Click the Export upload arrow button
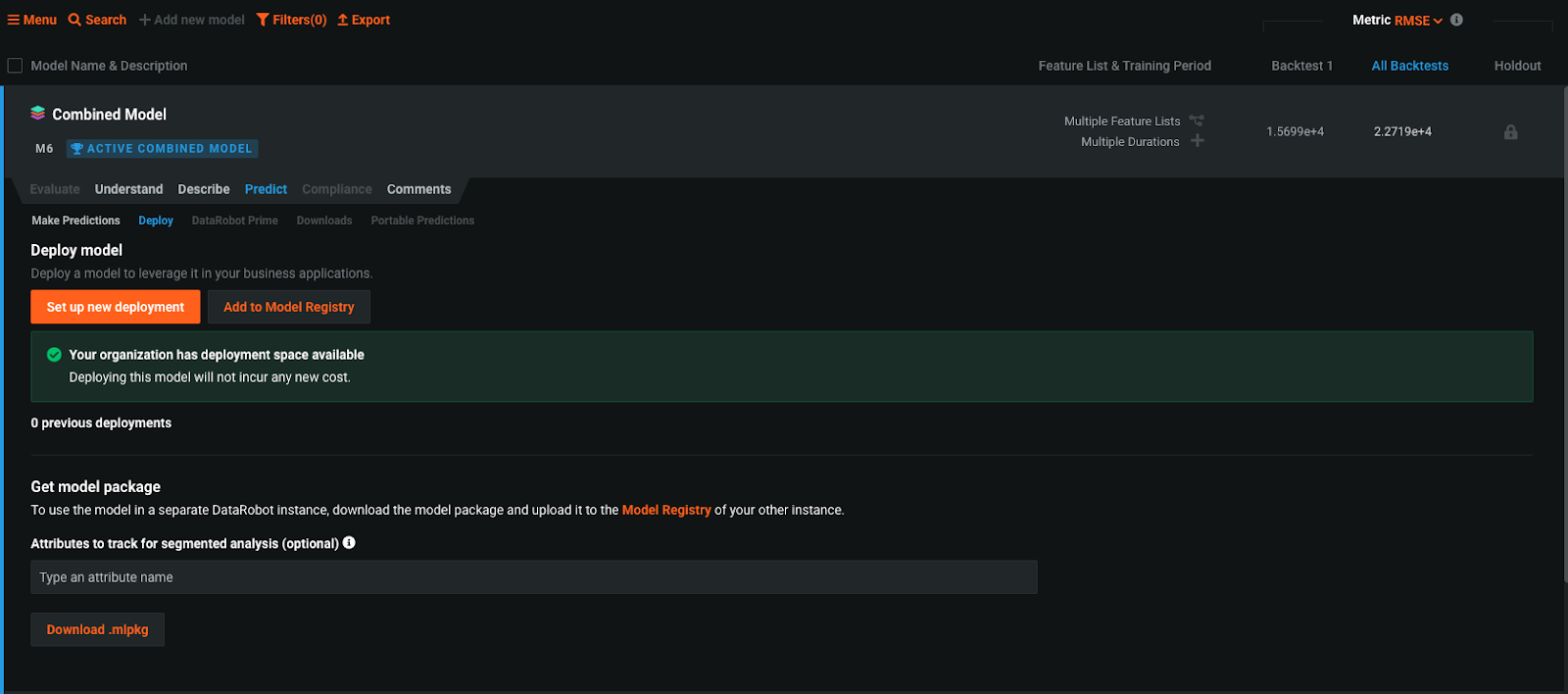 [364, 20]
